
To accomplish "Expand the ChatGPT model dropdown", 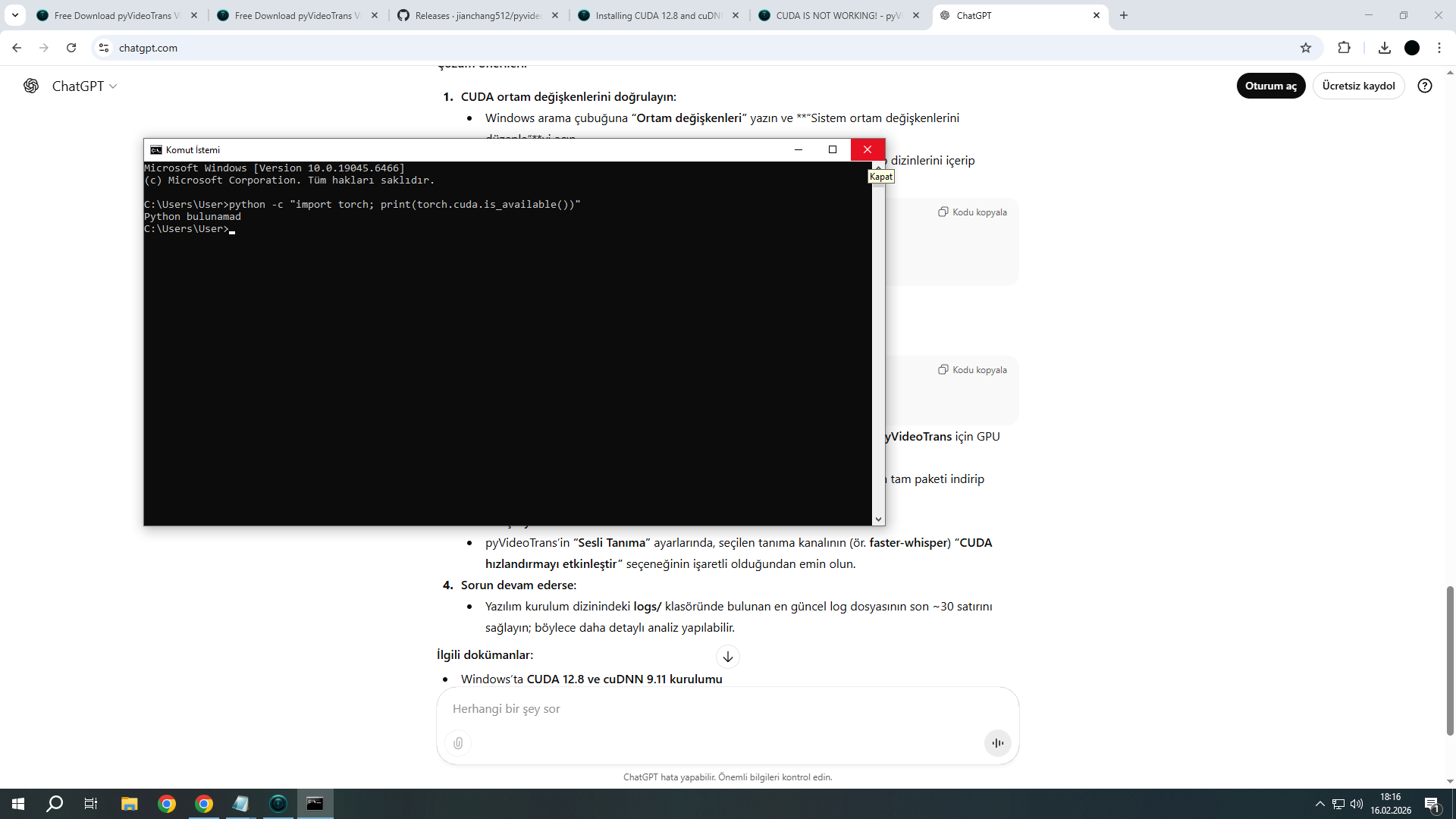I will tap(84, 86).
